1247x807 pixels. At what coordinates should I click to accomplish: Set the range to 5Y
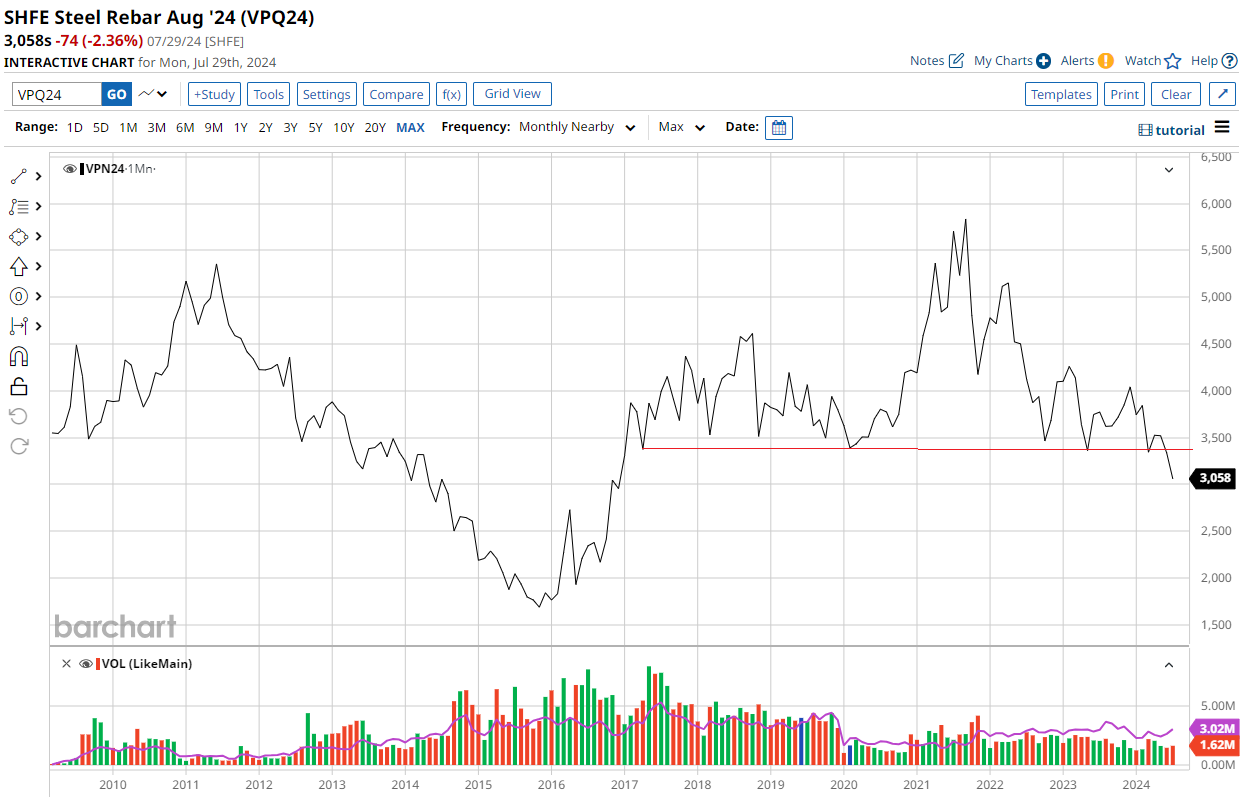point(315,128)
